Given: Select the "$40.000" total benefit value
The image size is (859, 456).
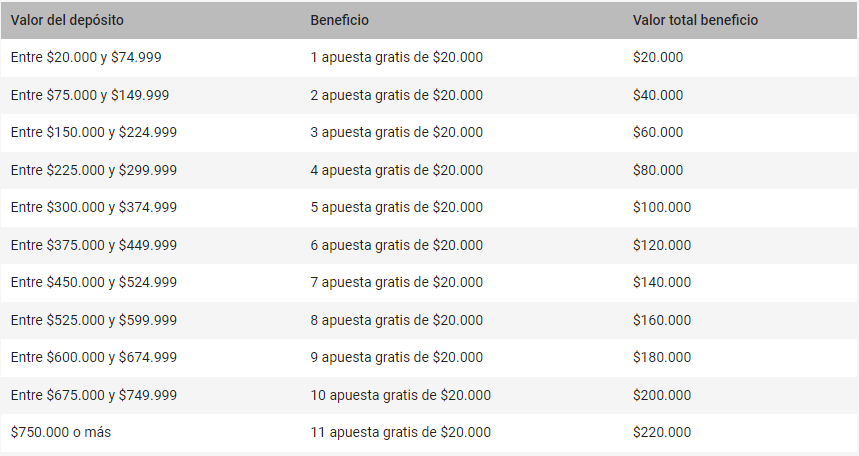Looking at the screenshot, I should [658, 95].
